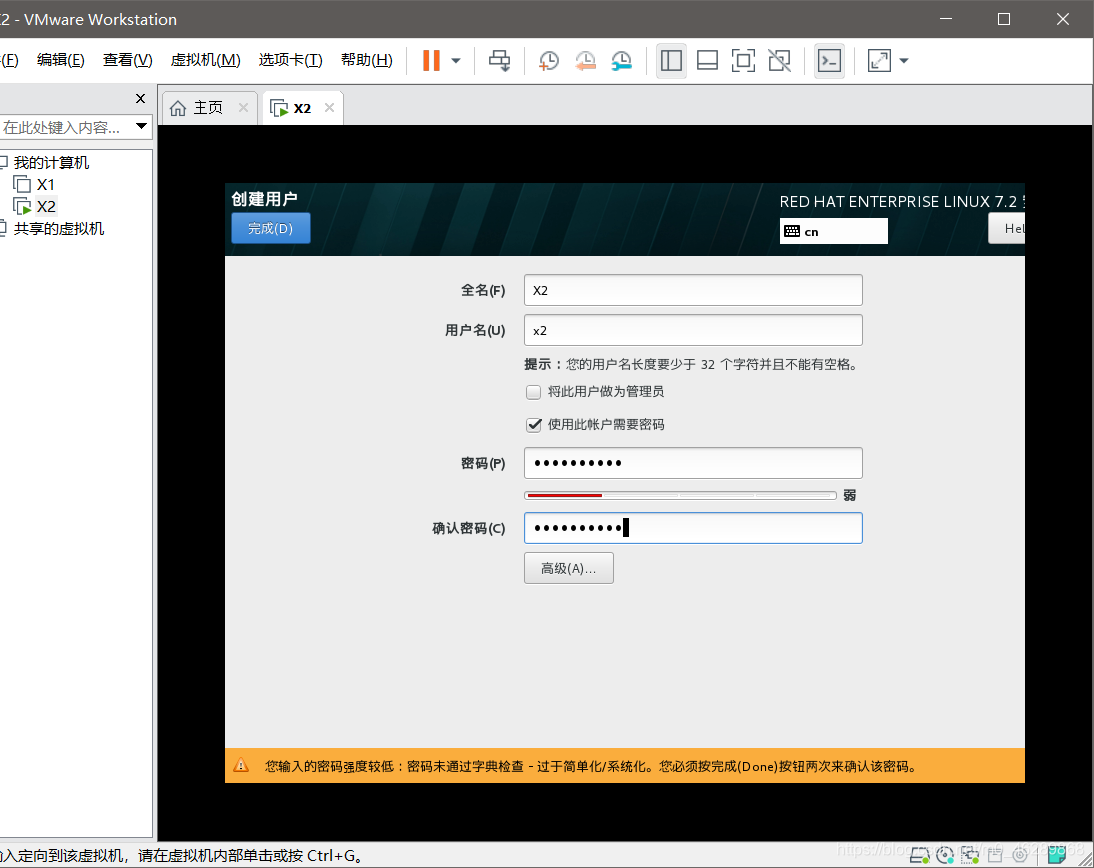Open the 帮助(H) menu
The height and width of the screenshot is (868, 1094).
(x=366, y=60)
